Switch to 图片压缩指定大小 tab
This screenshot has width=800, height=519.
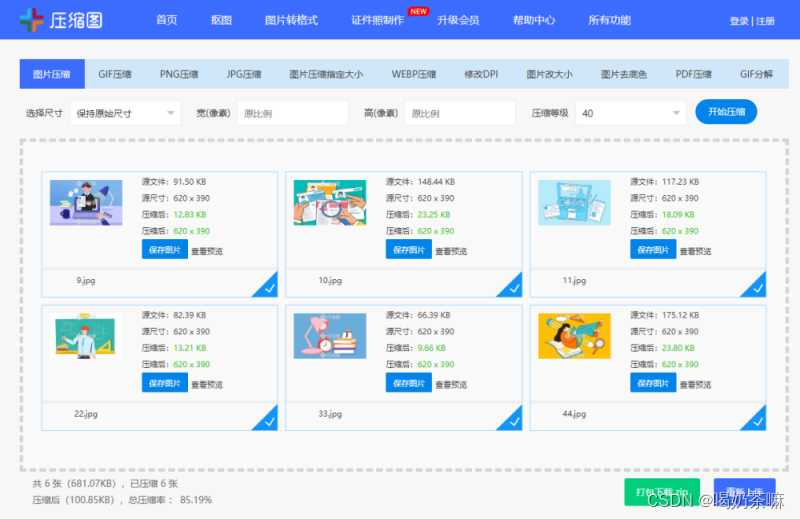click(x=327, y=74)
